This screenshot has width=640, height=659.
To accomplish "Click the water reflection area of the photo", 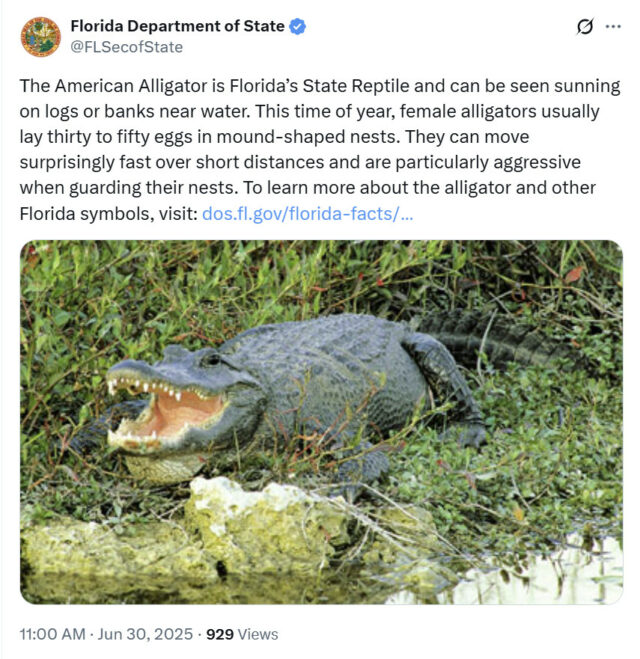I will (x=525, y=576).
